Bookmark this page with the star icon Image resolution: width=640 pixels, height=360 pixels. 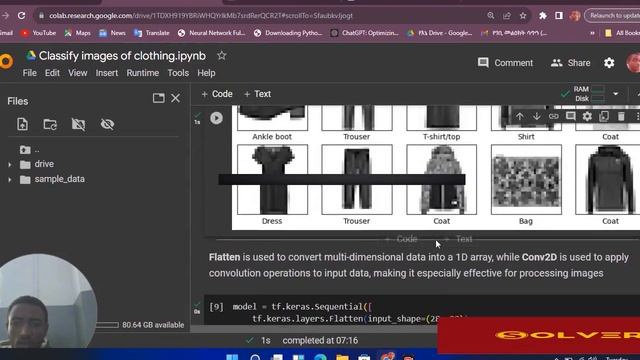point(523,16)
